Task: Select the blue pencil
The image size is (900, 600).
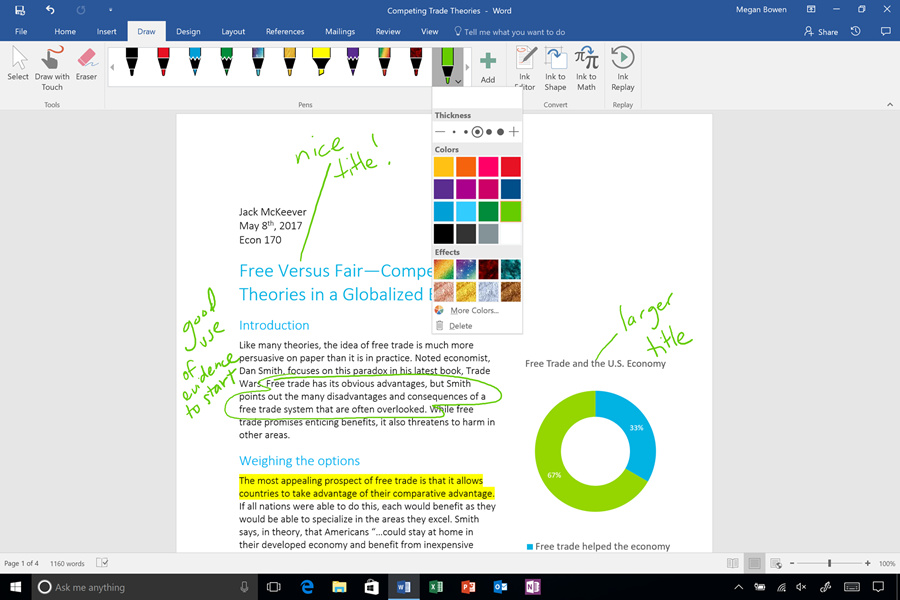Action: (x=195, y=62)
